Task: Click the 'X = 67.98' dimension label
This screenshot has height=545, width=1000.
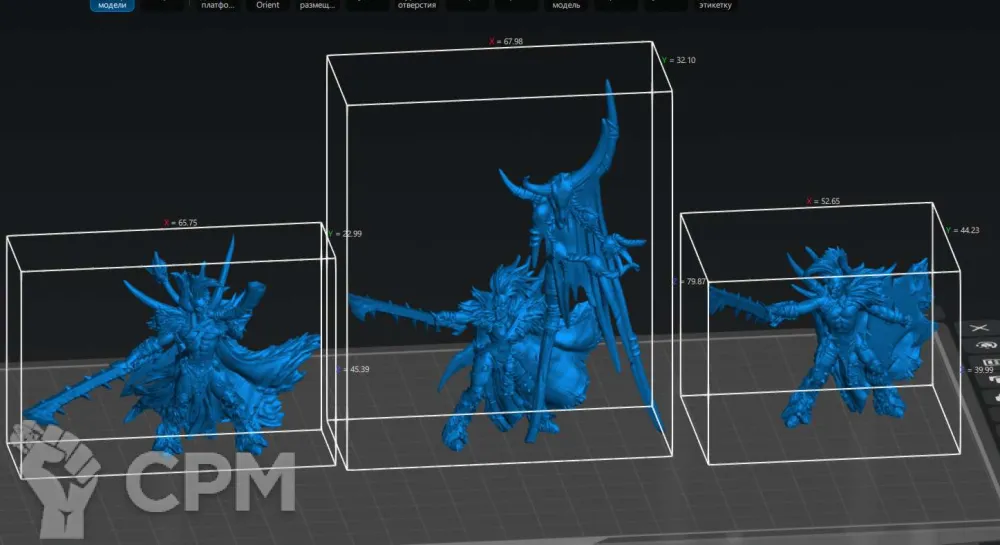Action: pos(506,41)
